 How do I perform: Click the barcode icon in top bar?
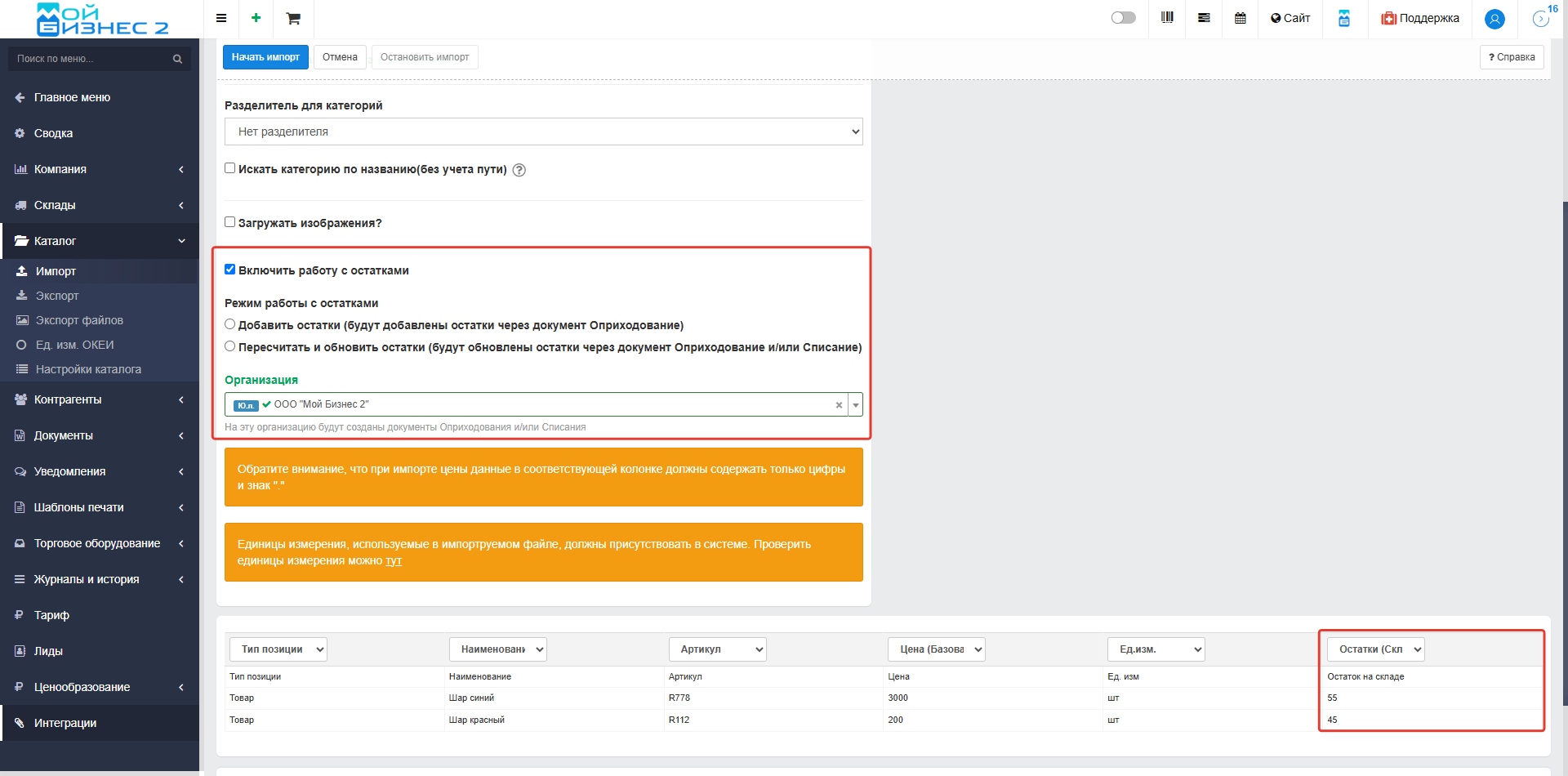(1167, 18)
